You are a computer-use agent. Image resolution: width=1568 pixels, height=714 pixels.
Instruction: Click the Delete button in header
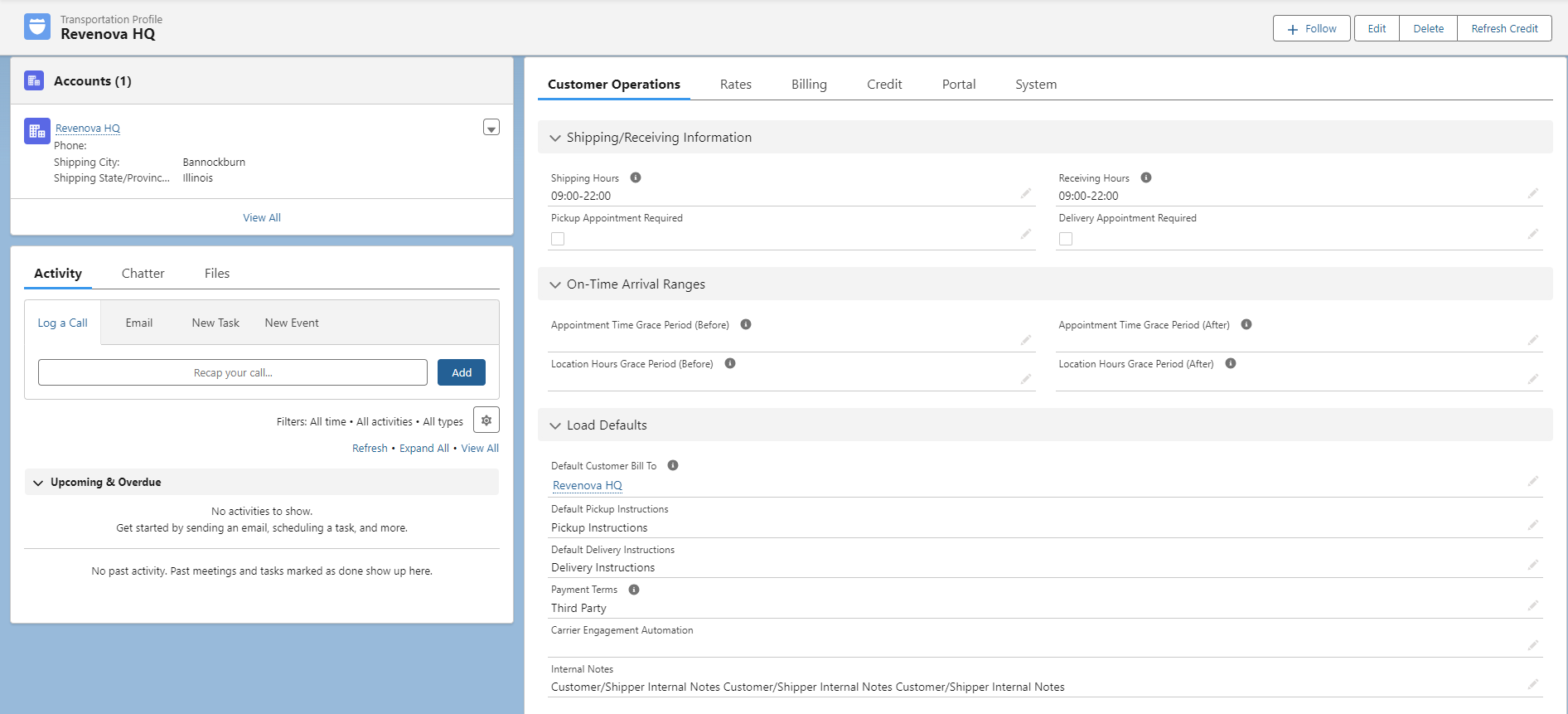(1429, 28)
